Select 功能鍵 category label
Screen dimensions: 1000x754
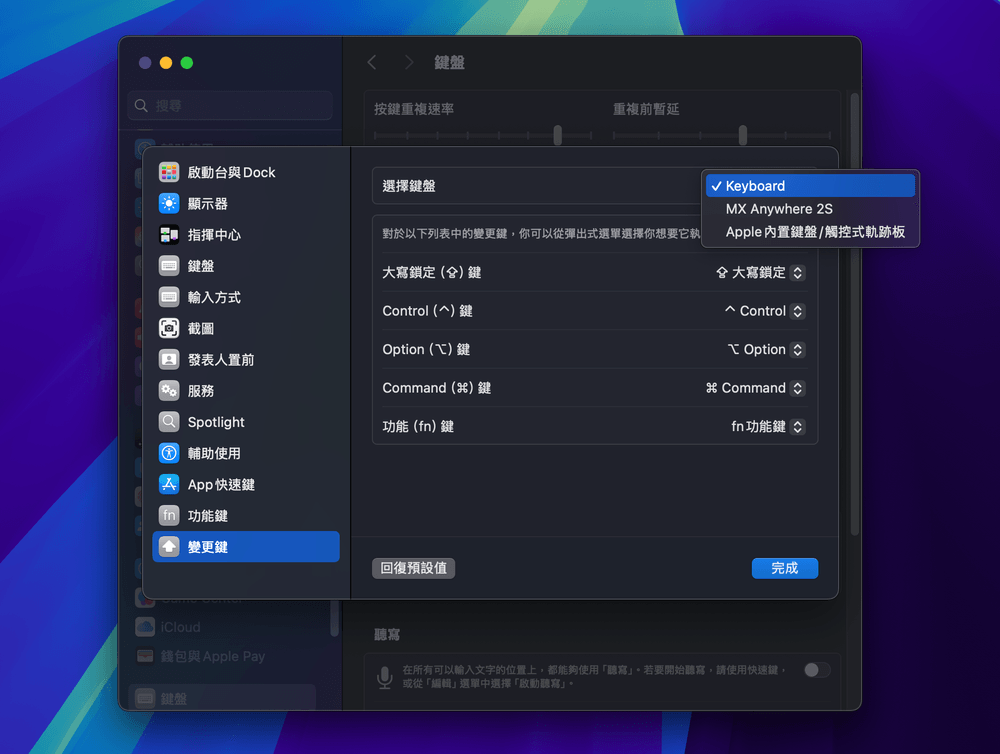208,515
